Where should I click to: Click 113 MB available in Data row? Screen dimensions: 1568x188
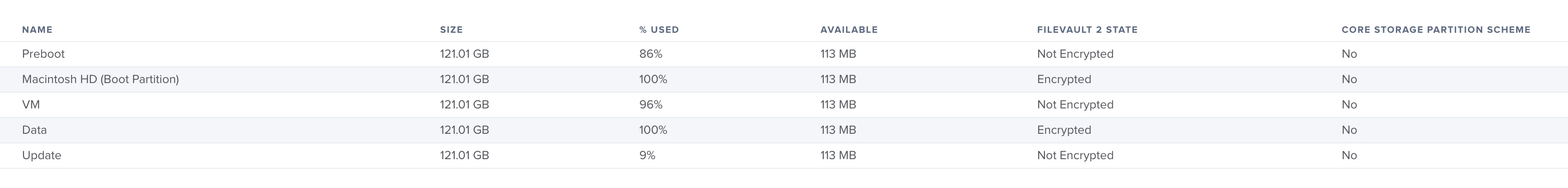(x=838, y=130)
